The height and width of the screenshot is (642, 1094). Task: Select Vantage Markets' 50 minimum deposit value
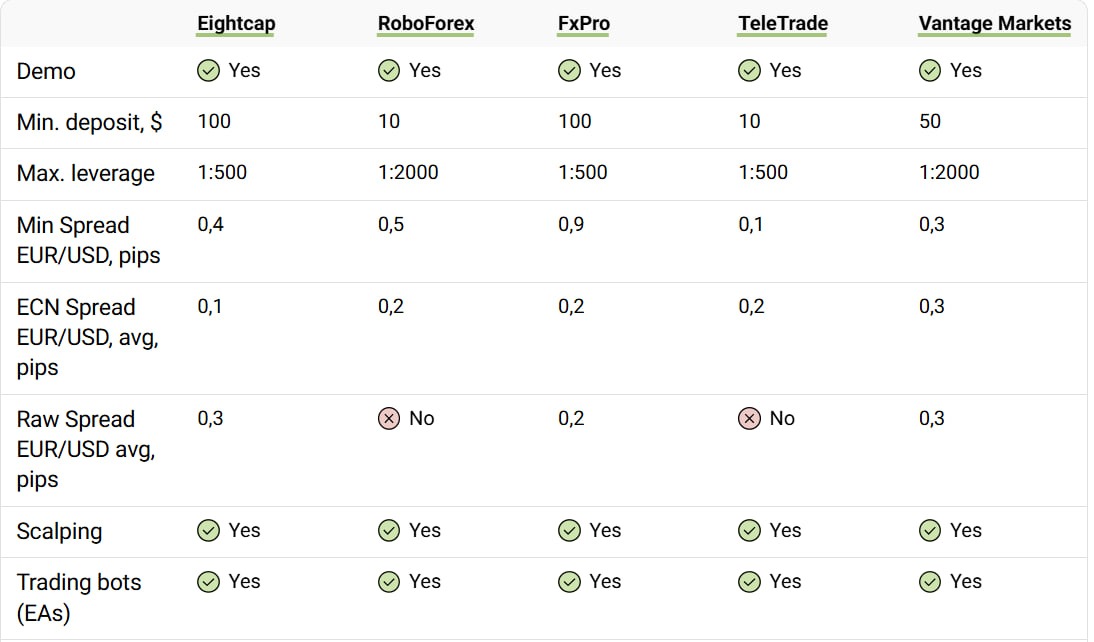pos(930,121)
